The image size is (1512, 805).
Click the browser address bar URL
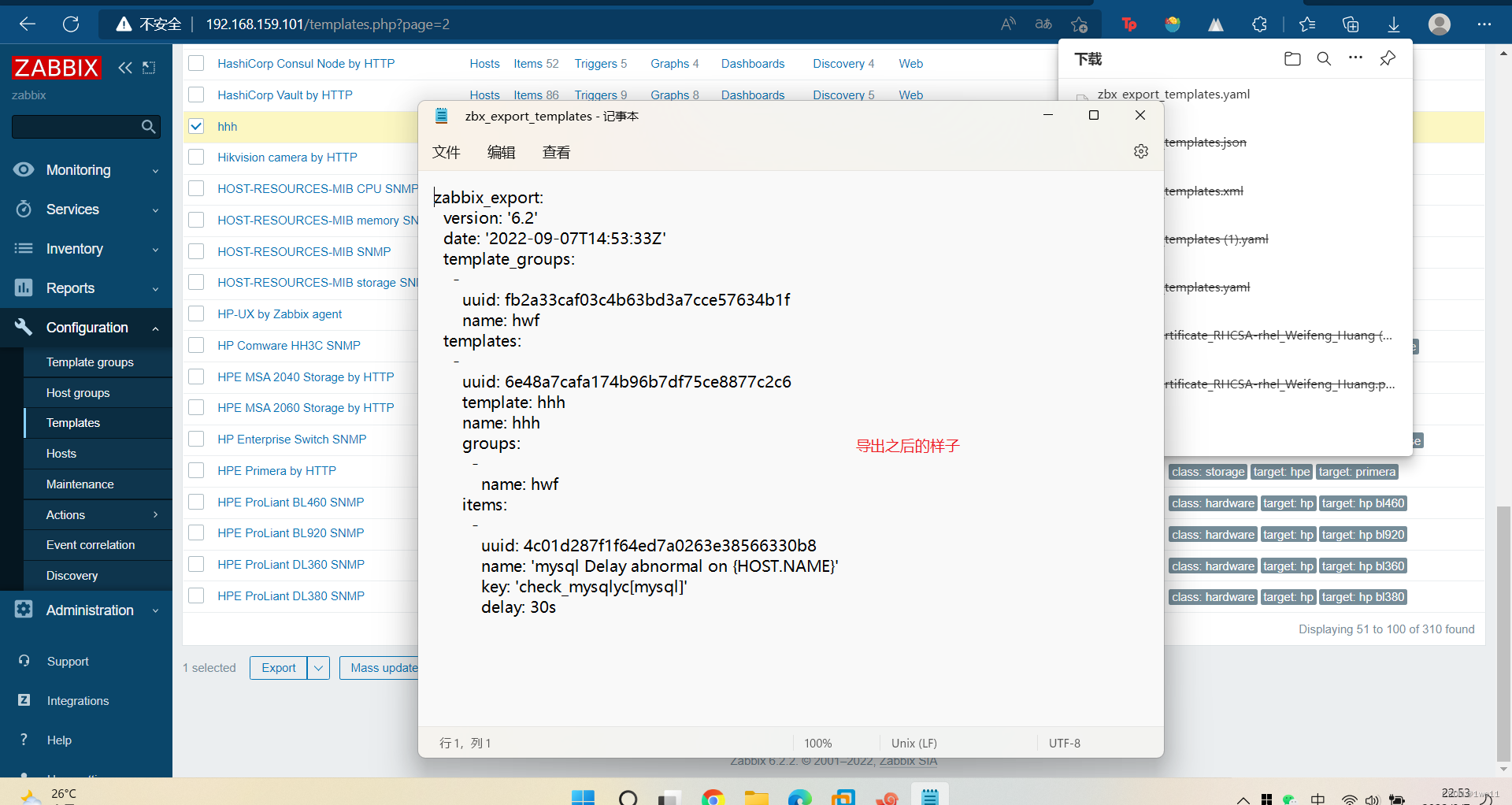328,24
